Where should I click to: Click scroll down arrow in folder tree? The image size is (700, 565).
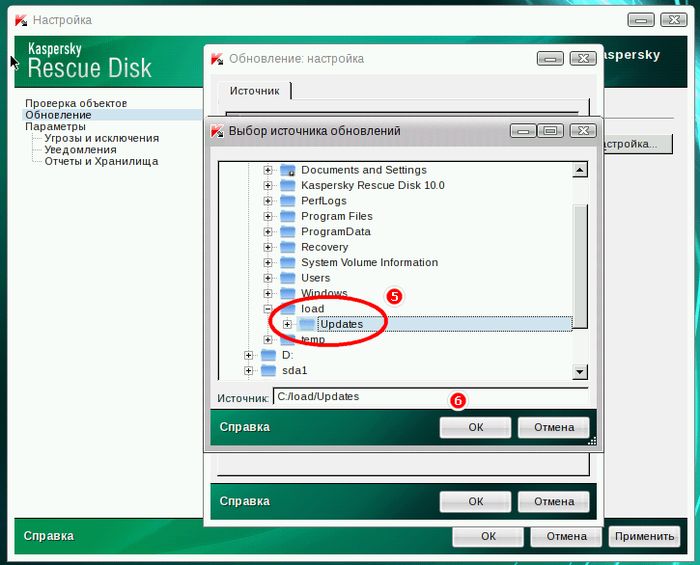579,371
